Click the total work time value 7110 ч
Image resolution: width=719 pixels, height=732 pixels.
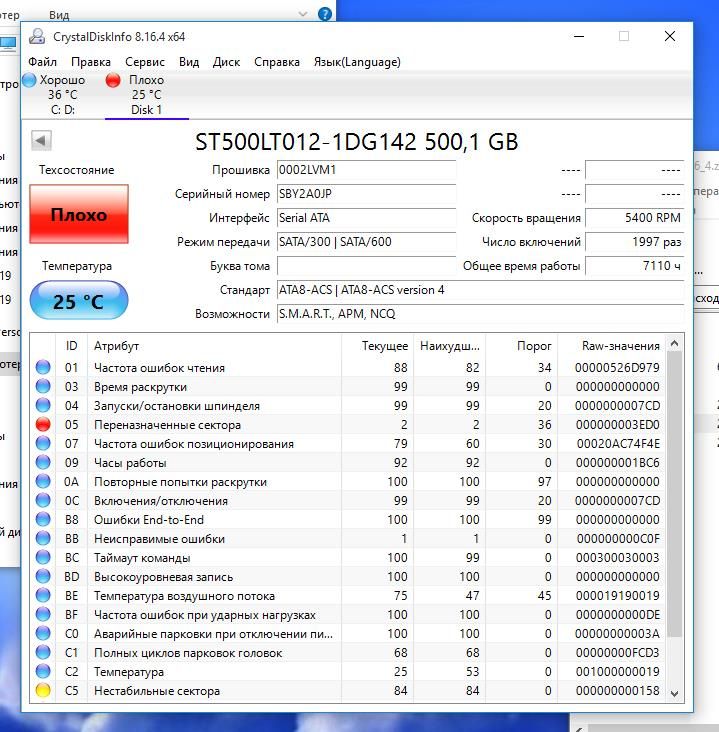tap(634, 266)
